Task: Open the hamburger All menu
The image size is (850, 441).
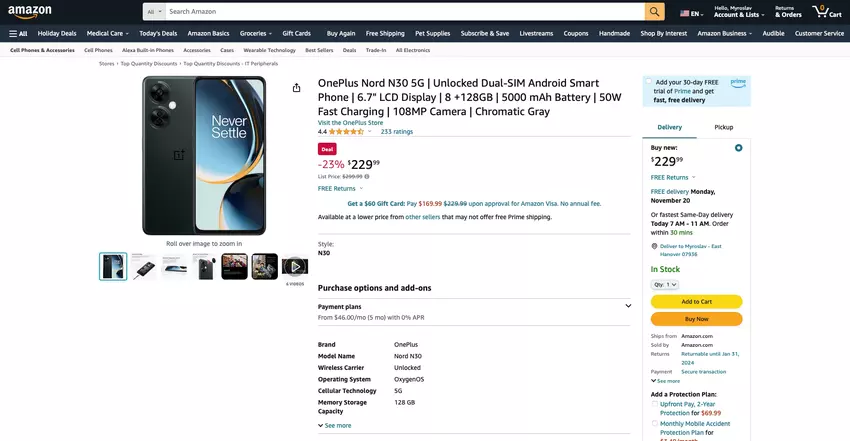Action: (18, 34)
